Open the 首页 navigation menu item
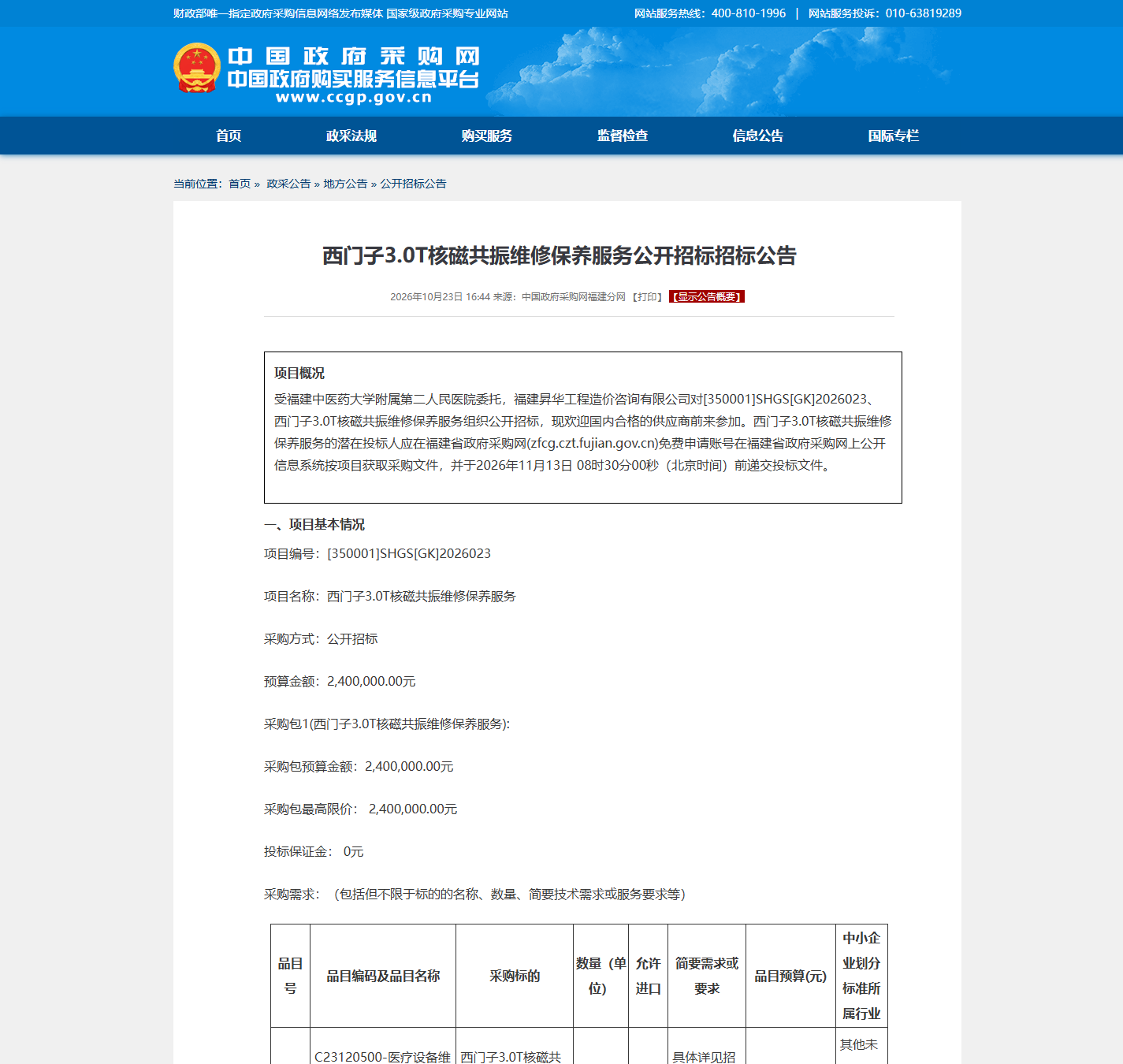The image size is (1123, 1064). [x=229, y=136]
